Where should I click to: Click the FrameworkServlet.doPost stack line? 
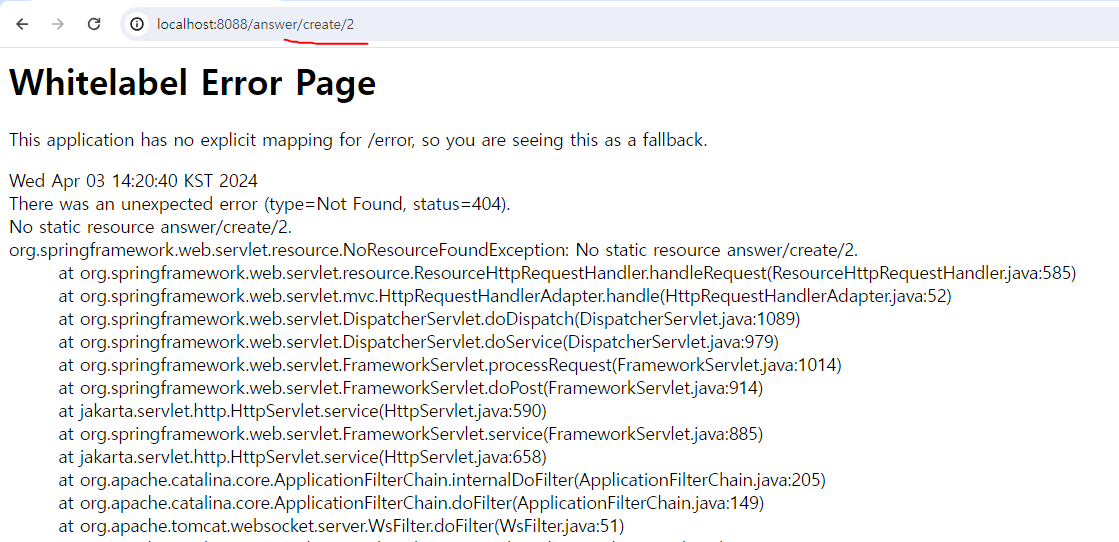pyautogui.click(x=411, y=388)
